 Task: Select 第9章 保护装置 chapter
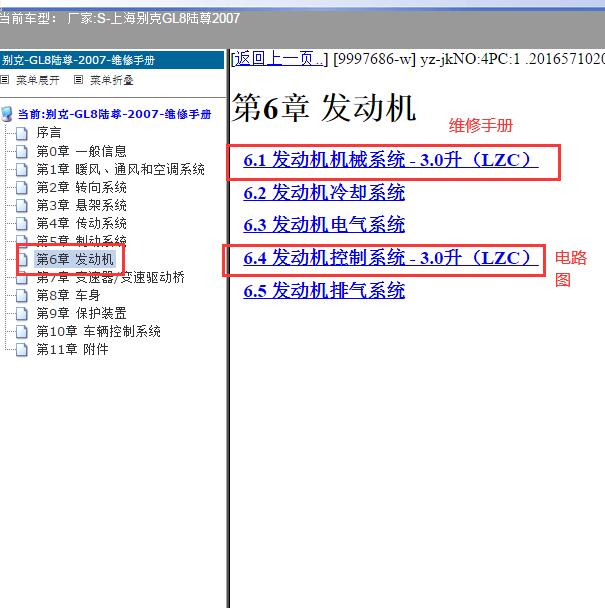click(x=81, y=313)
